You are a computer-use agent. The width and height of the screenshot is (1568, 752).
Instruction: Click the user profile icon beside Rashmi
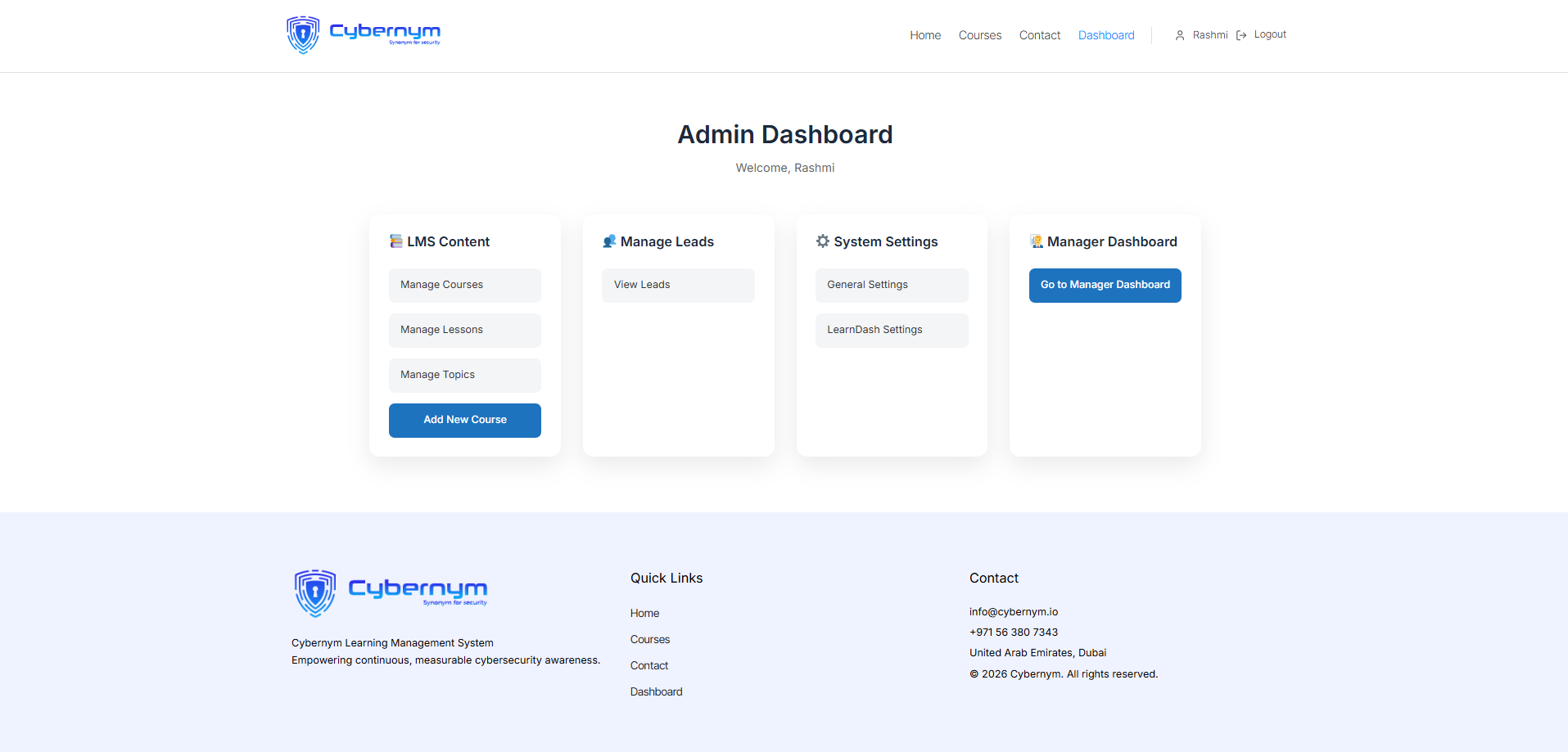pyautogui.click(x=1180, y=35)
